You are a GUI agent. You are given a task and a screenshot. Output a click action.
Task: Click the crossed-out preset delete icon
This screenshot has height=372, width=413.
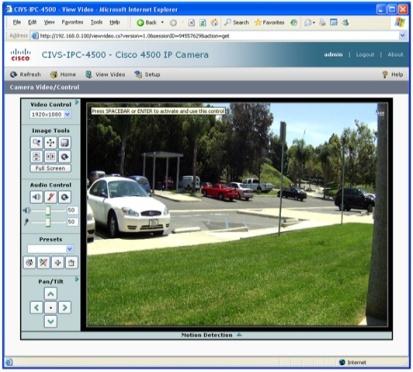coord(43,262)
